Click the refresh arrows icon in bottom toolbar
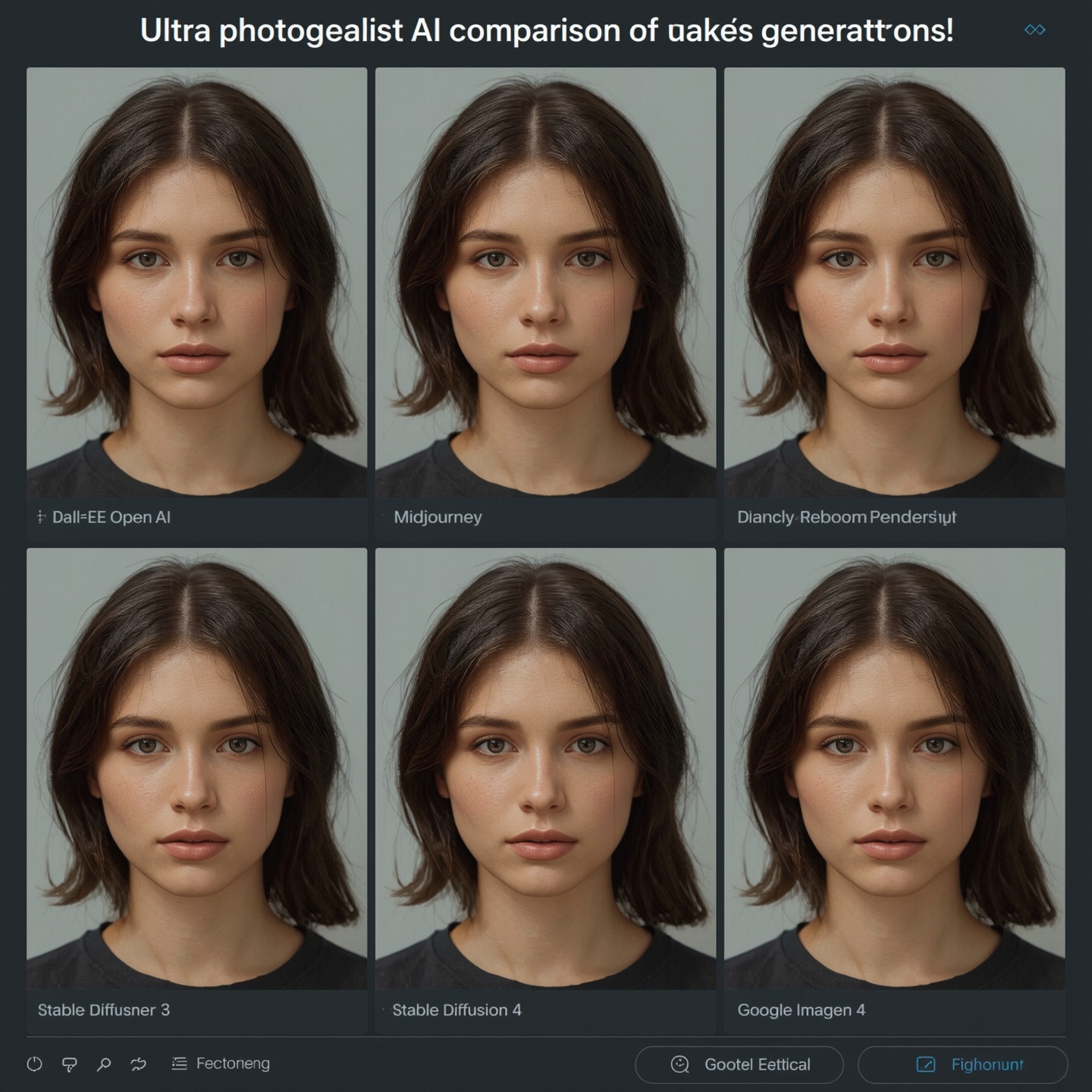1092x1092 pixels. (139, 1064)
